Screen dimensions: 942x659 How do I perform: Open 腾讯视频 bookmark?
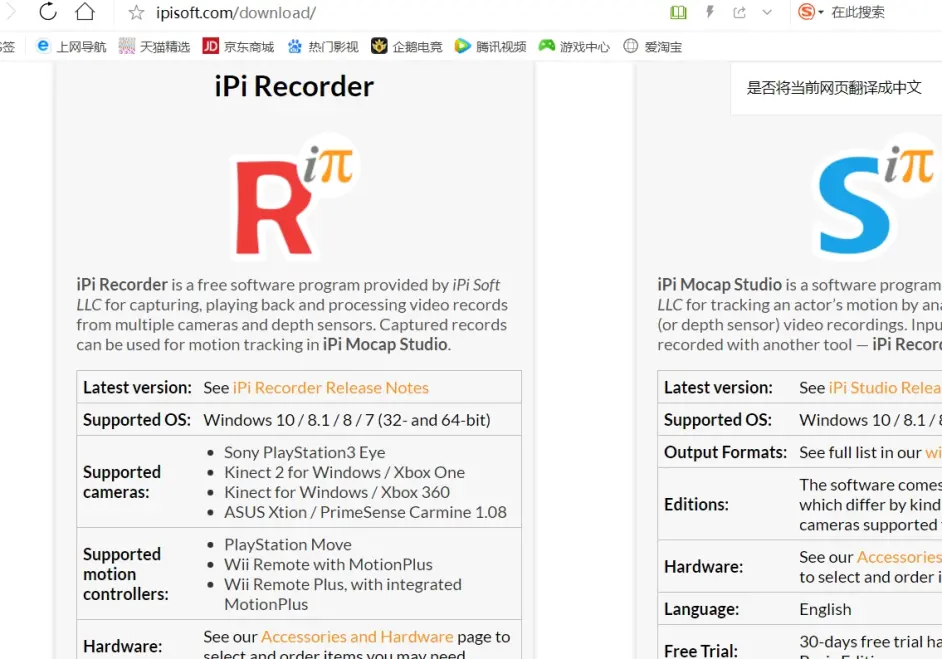pos(490,46)
